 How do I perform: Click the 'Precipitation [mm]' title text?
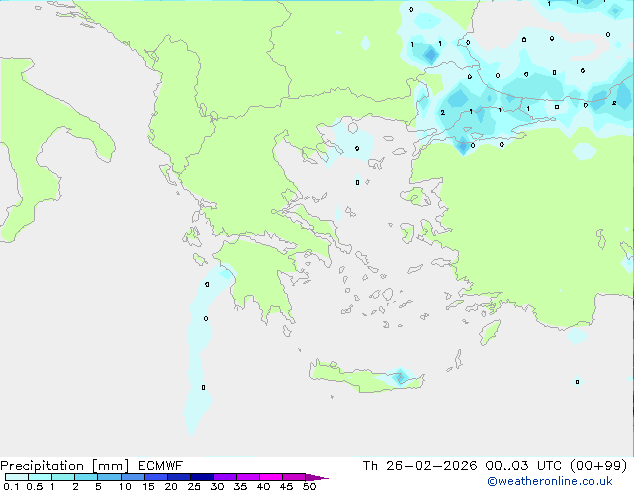(64, 466)
